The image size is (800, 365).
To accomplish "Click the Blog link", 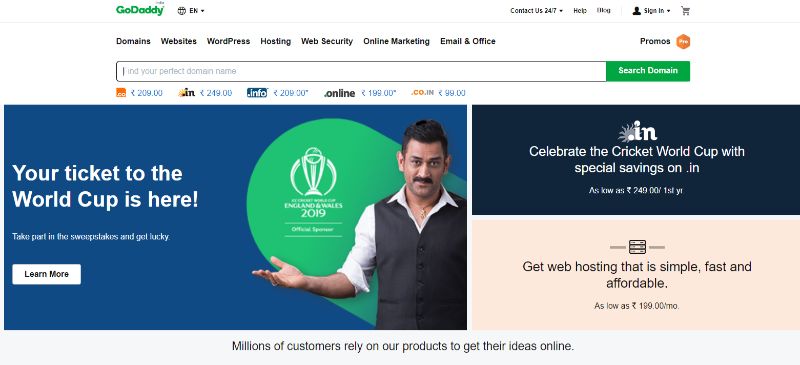I will click(x=604, y=10).
